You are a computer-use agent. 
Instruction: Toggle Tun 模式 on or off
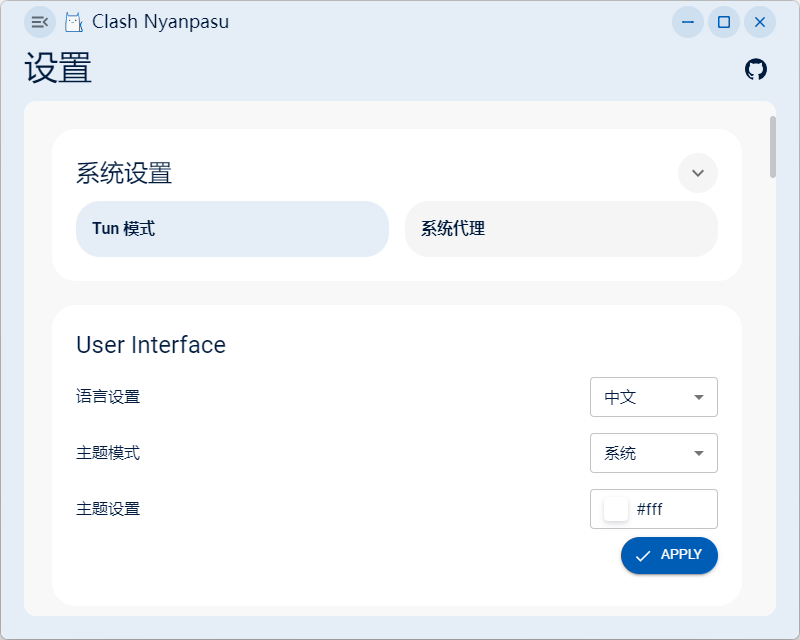click(232, 229)
